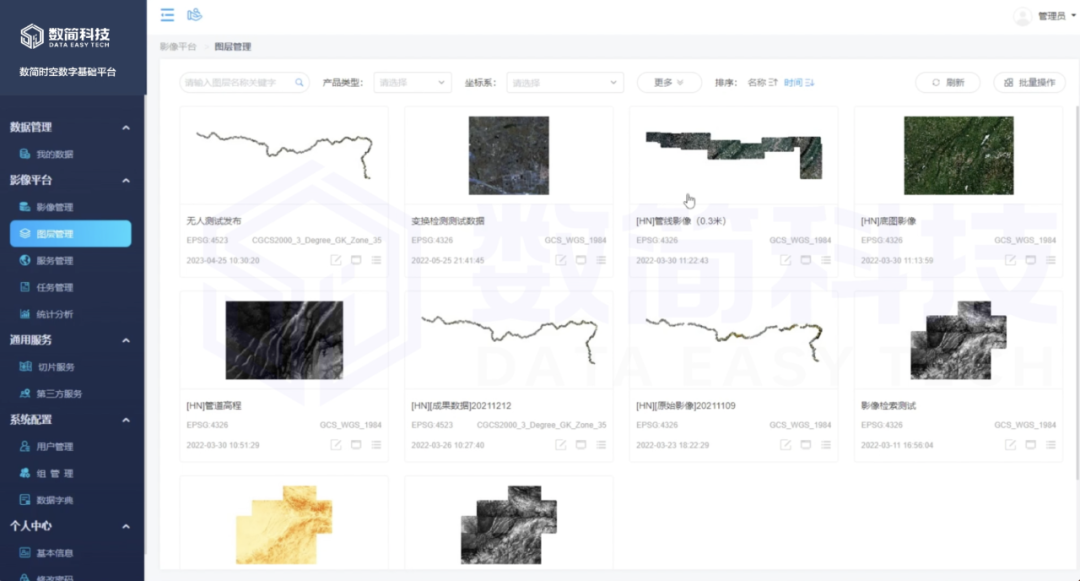Collapse the 系统配置 sidebar section
Screen dimensions: 1080x581
pyautogui.click(x=126, y=420)
